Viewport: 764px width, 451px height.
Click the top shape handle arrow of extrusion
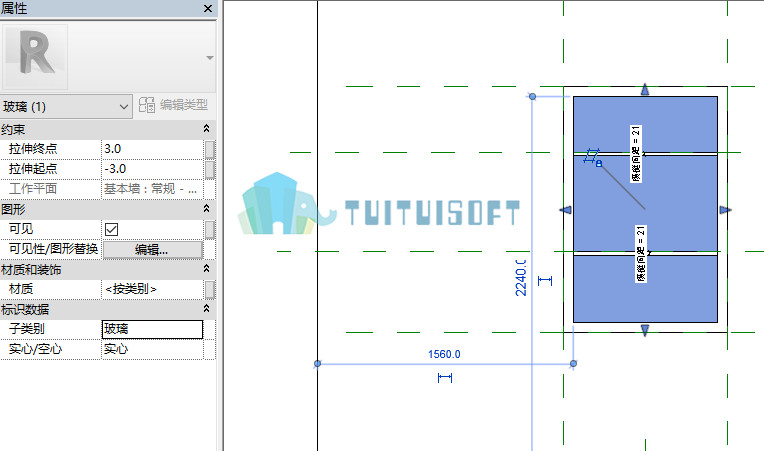(x=645, y=89)
